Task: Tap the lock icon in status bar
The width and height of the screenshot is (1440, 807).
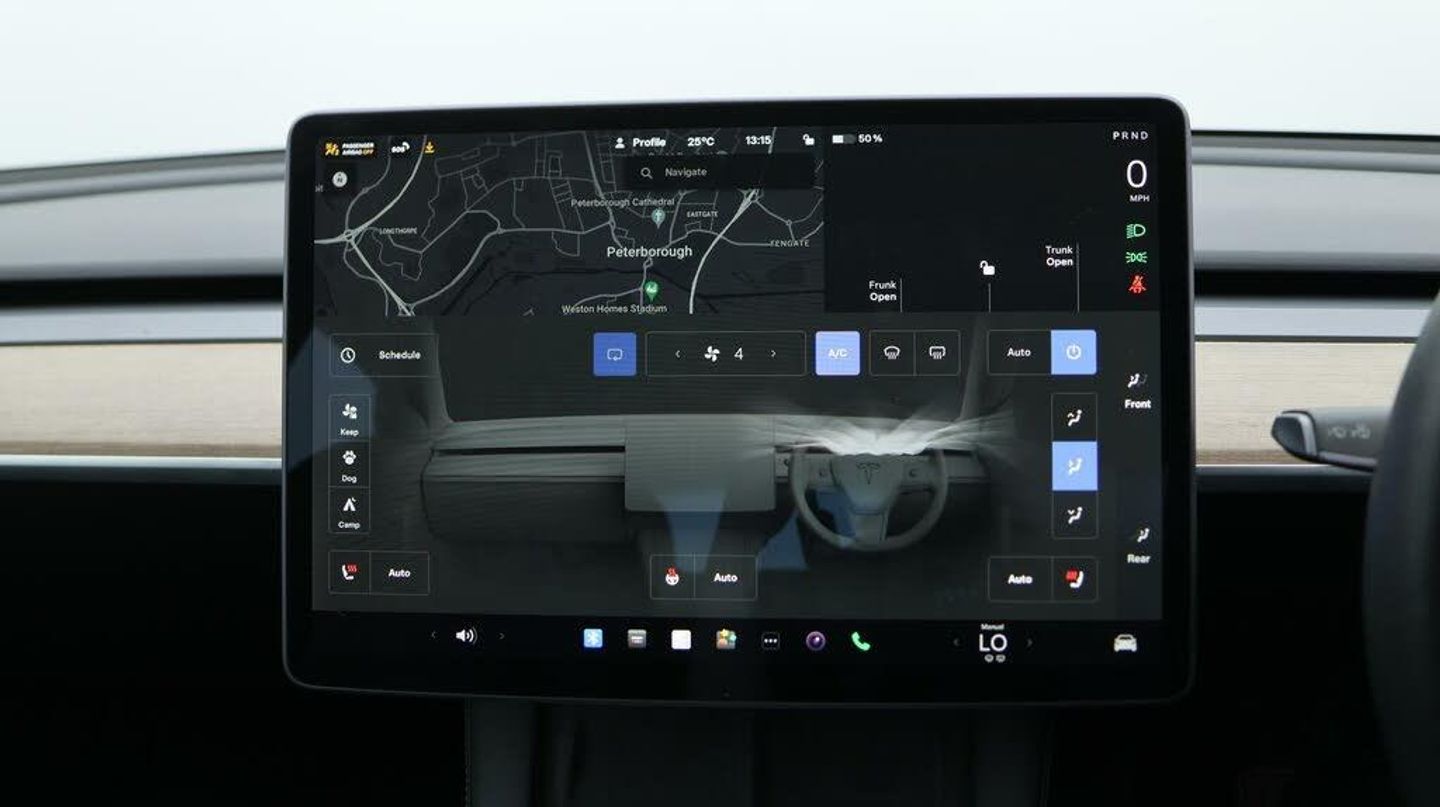Action: click(x=808, y=140)
